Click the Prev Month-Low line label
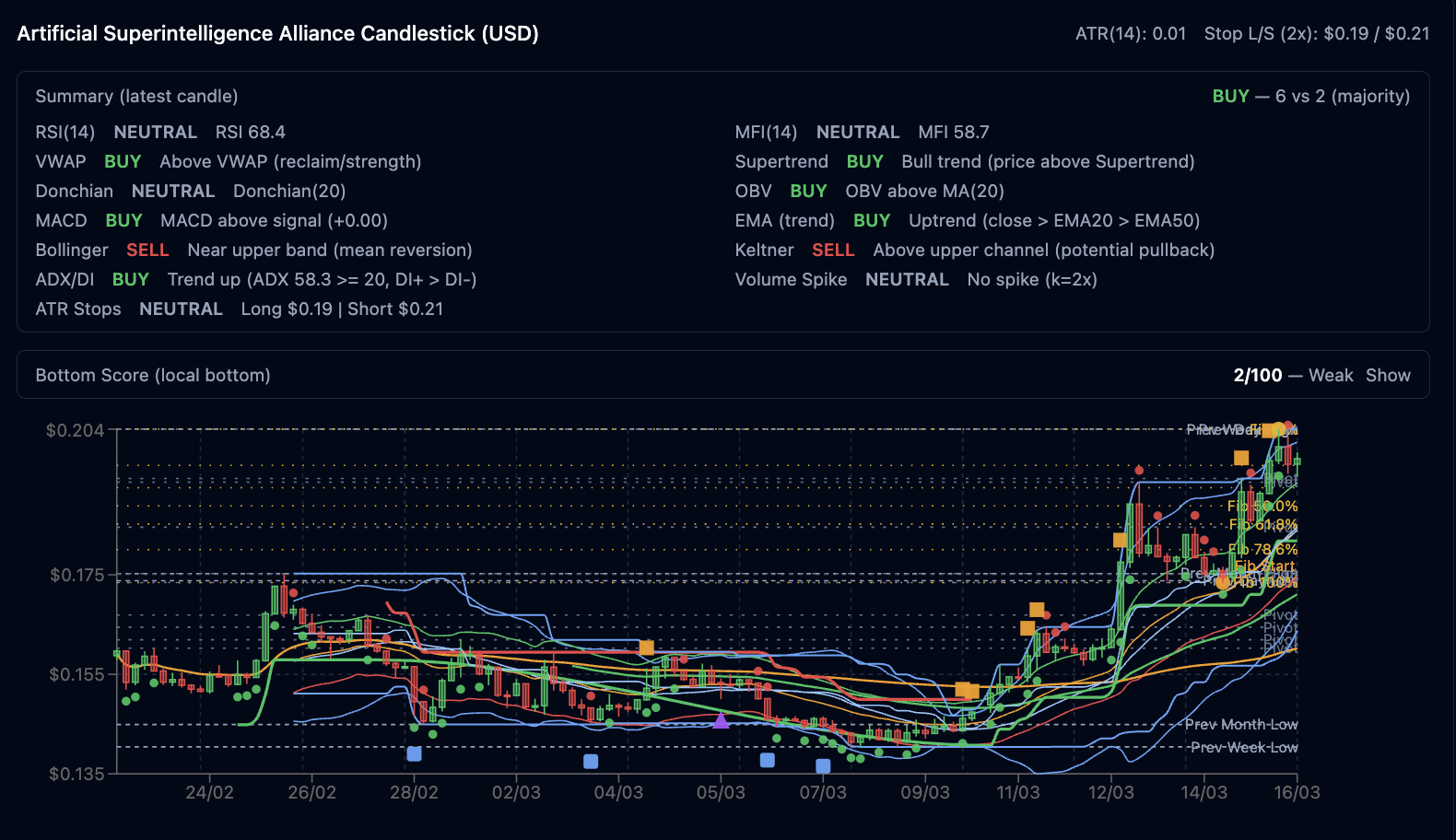This screenshot has height=840, width=1456. 1240,724
